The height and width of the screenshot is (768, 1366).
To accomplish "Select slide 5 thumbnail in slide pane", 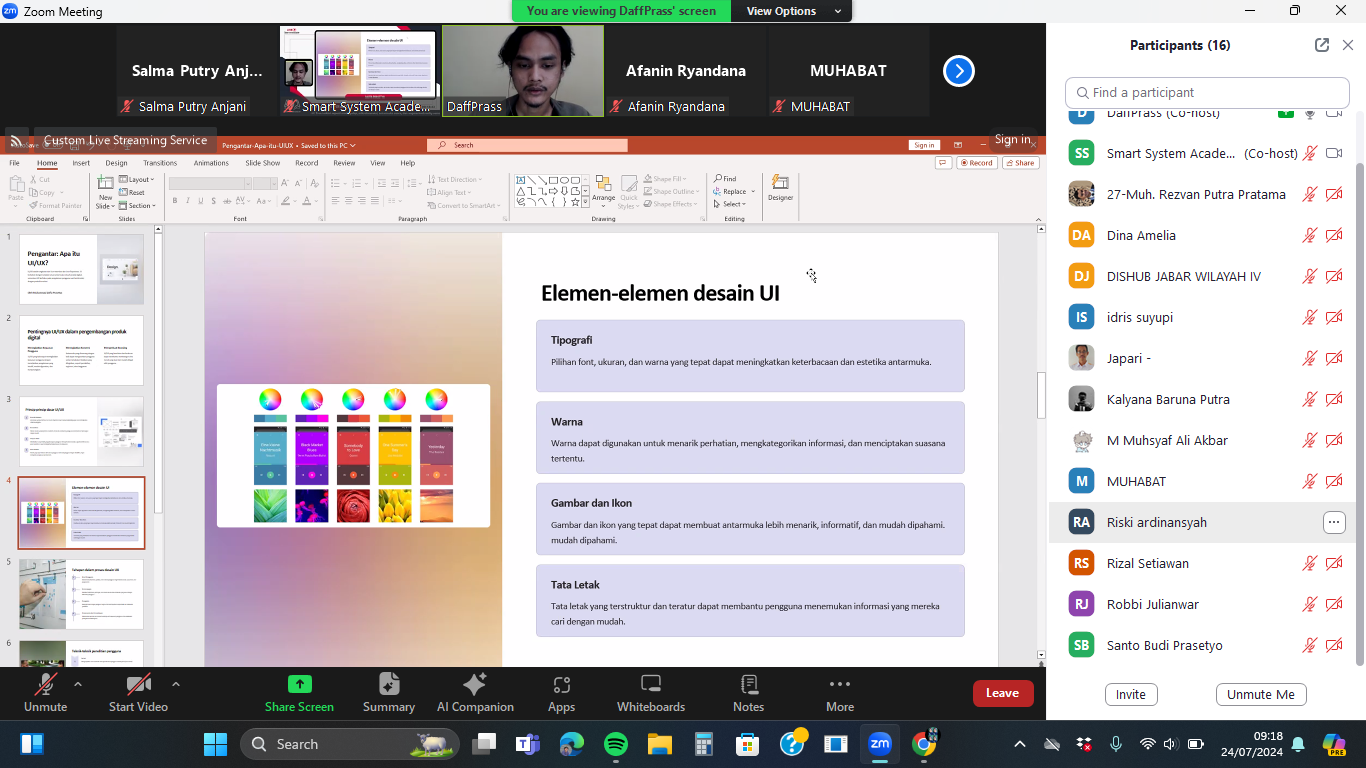I will click(82, 594).
